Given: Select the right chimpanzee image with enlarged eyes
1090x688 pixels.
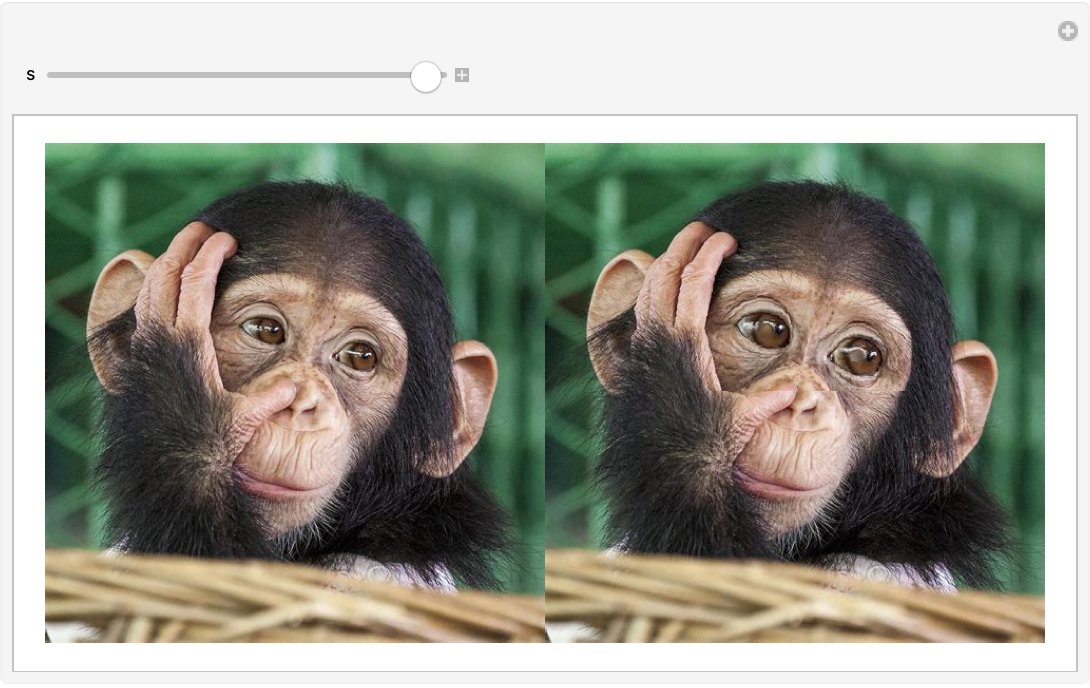Looking at the screenshot, I should 795,392.
